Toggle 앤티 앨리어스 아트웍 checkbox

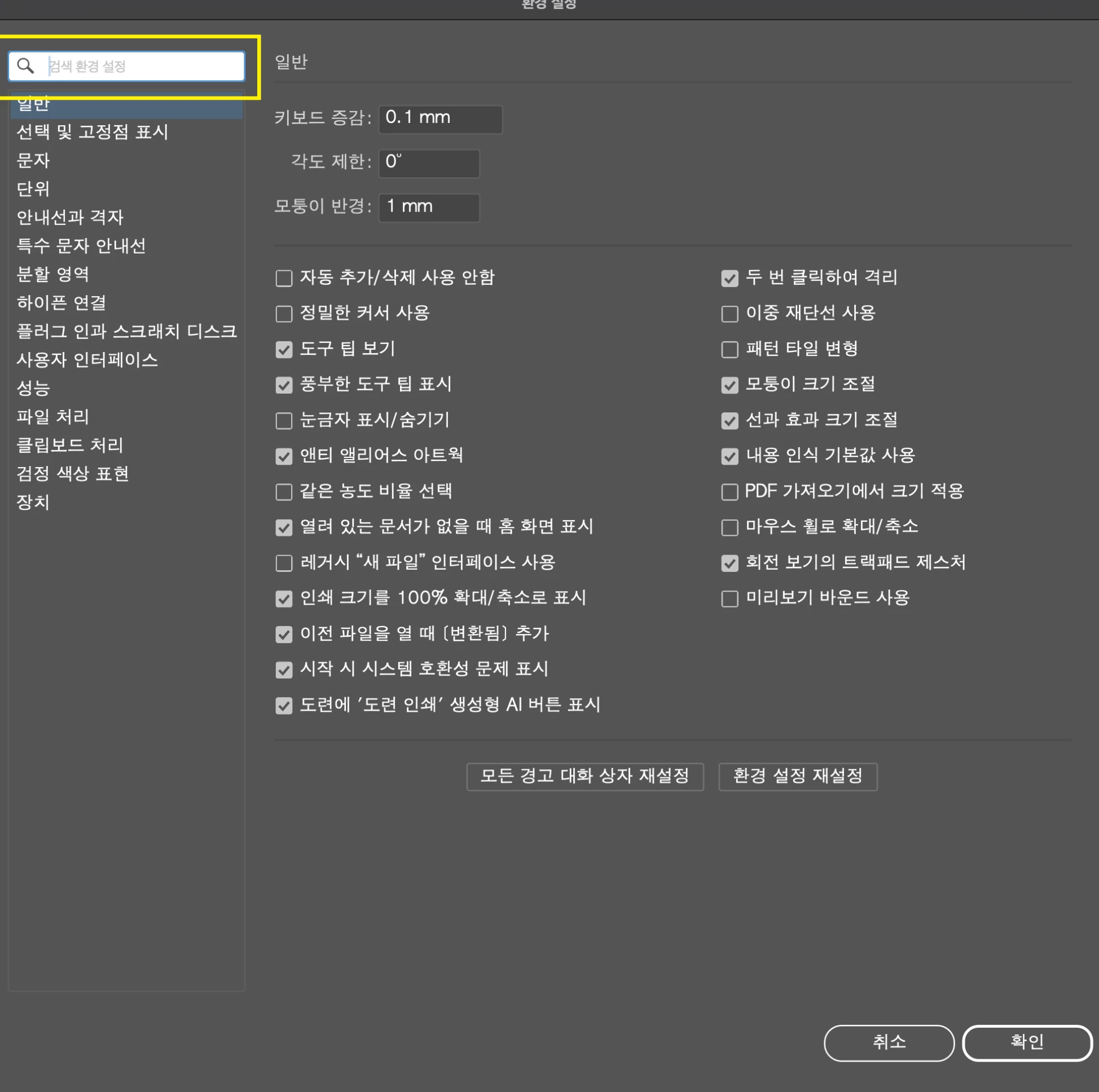pos(284,456)
